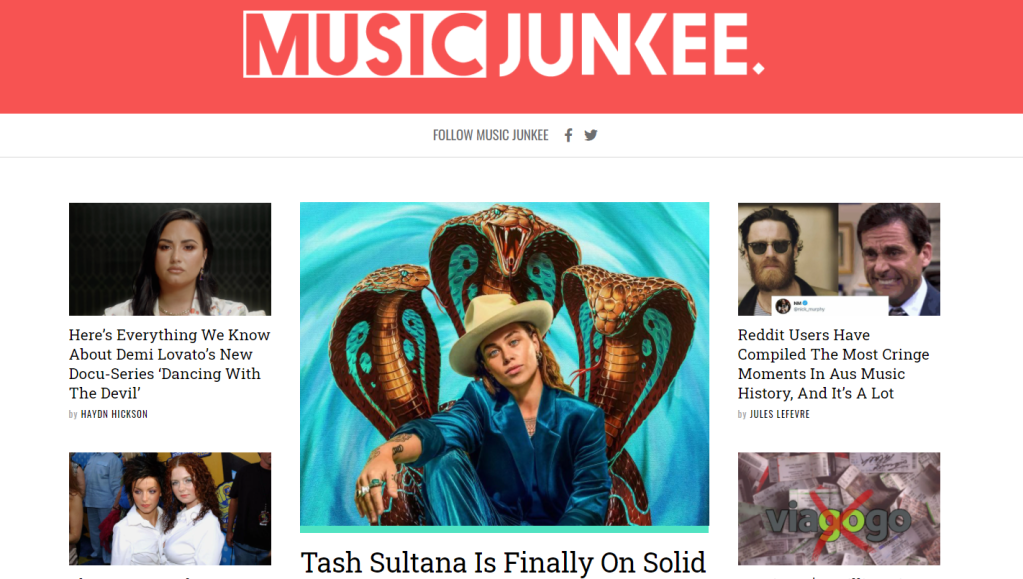Click the small tweet embed in the Reddit image
Viewport: 1023px width, 579px height.
(830, 305)
